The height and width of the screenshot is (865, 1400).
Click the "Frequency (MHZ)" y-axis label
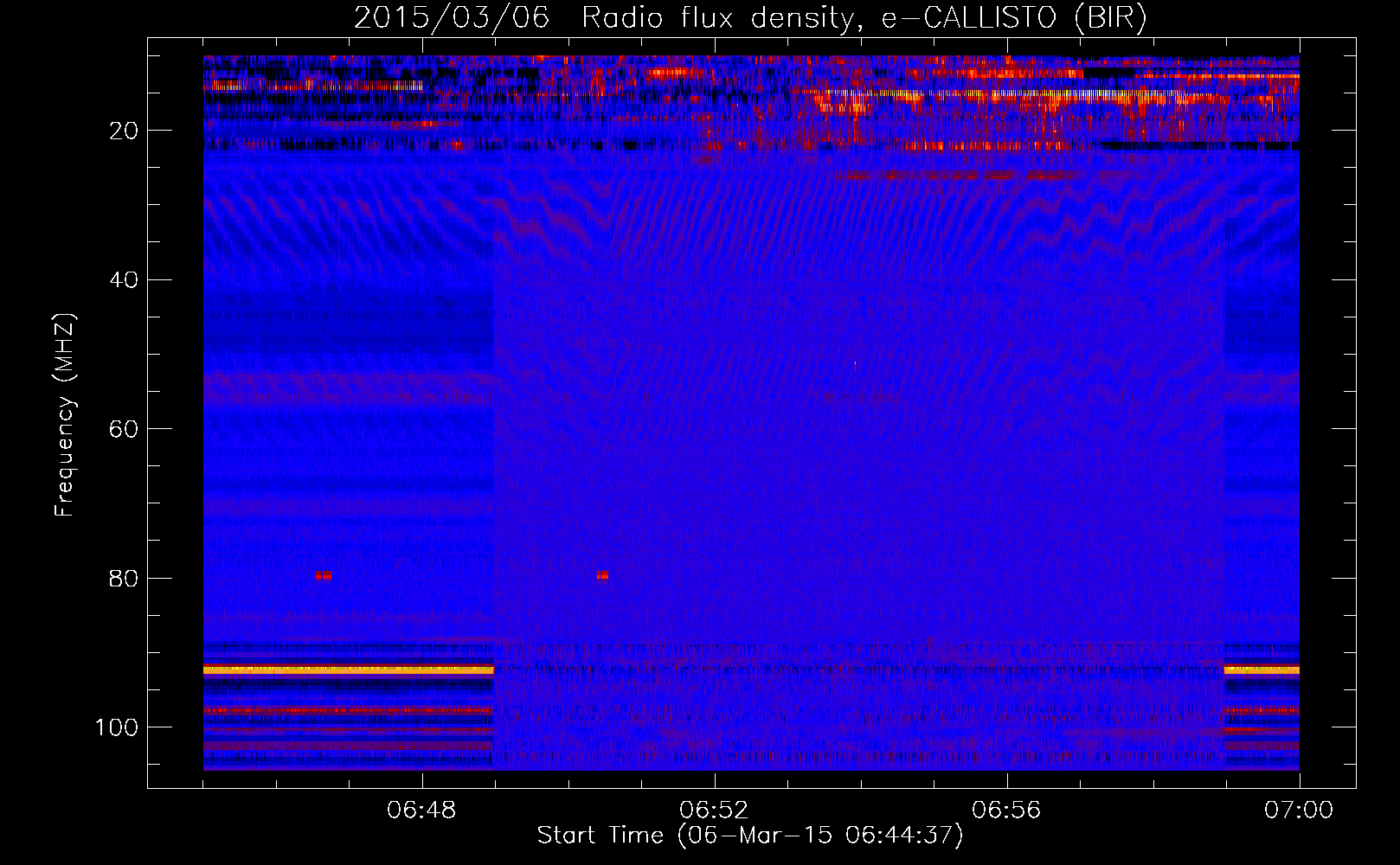point(65,415)
